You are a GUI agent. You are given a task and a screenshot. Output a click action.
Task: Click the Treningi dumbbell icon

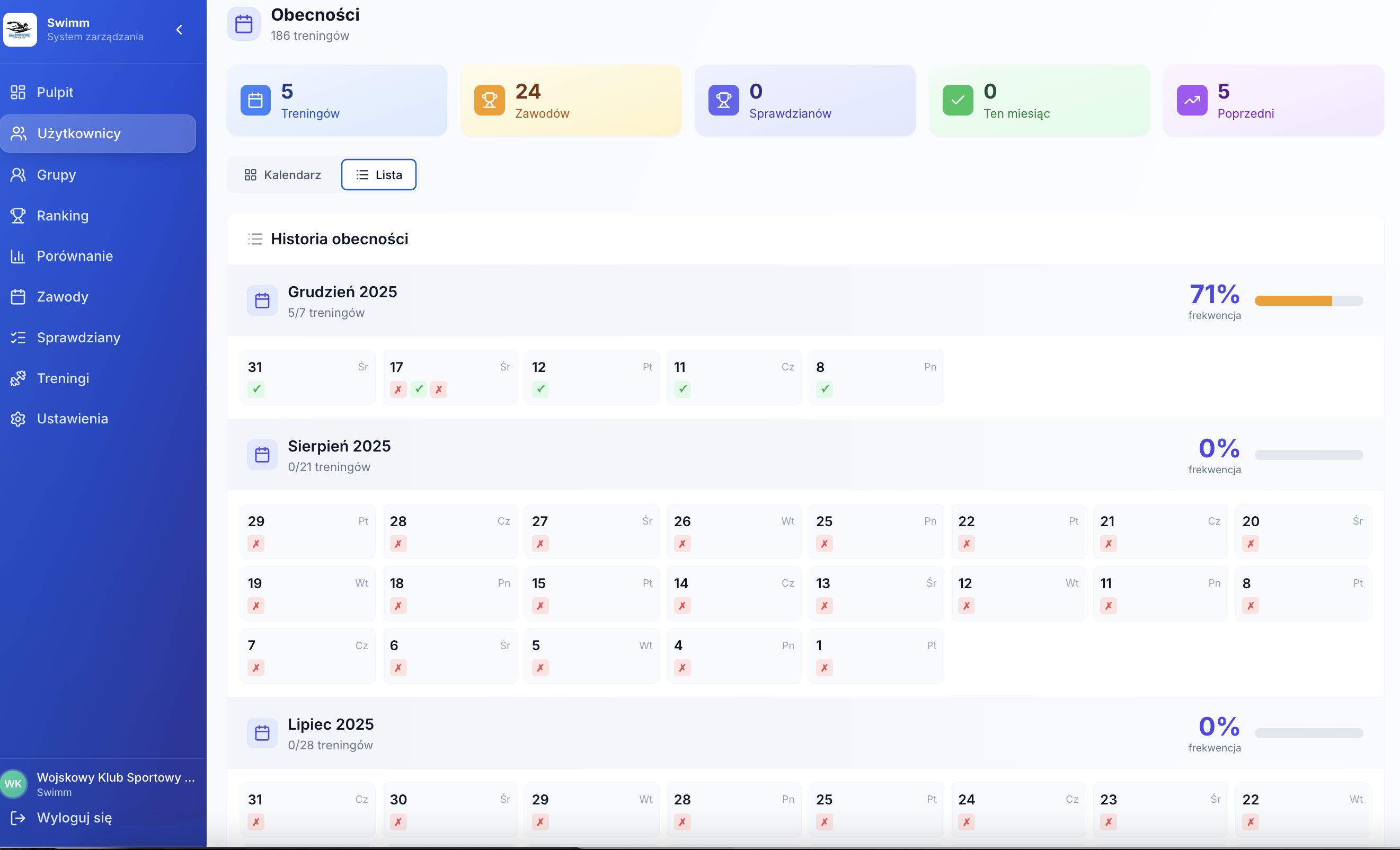click(18, 378)
